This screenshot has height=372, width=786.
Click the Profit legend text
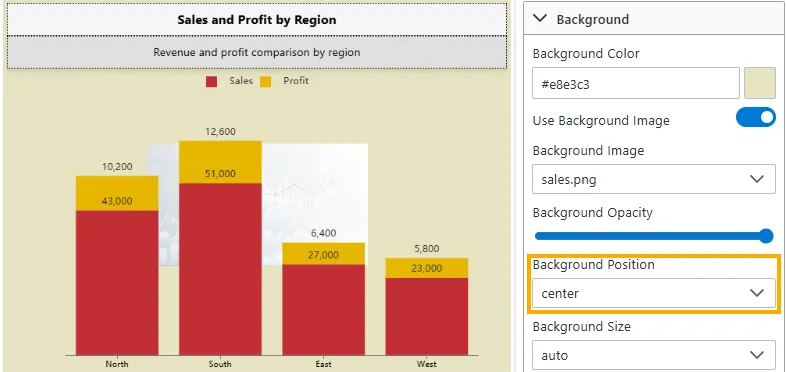[296, 81]
